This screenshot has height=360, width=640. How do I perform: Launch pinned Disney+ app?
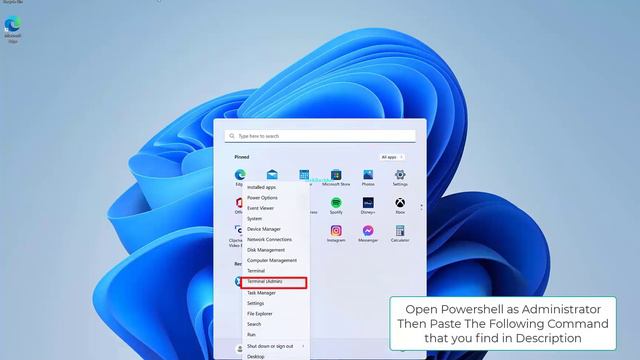(368, 206)
